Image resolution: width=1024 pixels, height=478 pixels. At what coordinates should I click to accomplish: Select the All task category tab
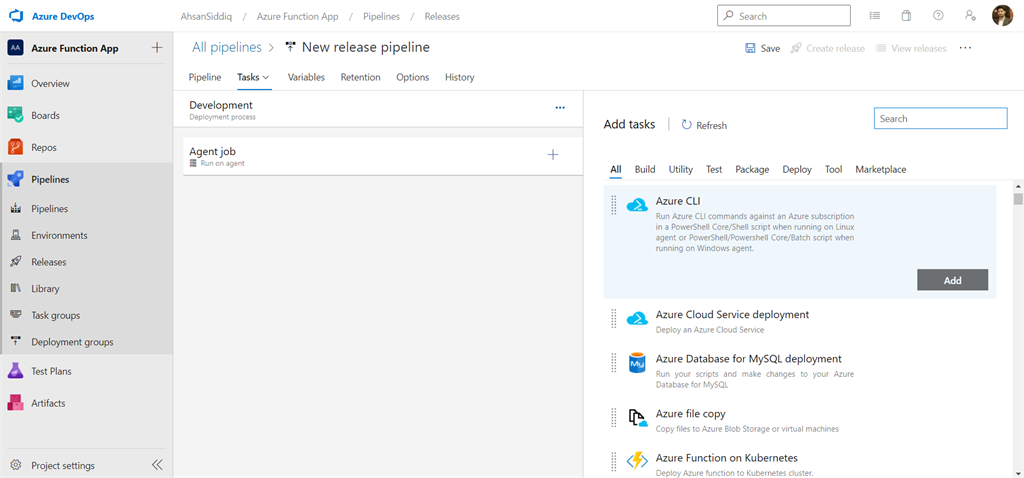(616, 169)
